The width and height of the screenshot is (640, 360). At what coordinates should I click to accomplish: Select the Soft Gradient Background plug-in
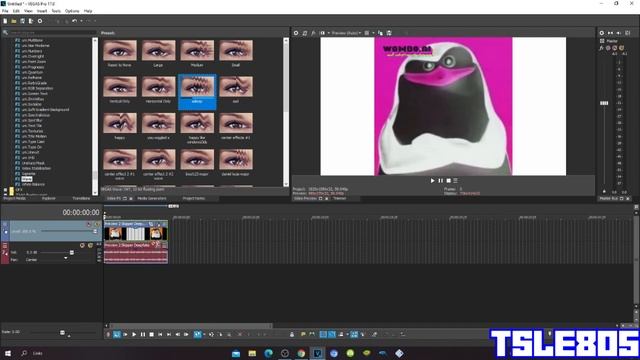coord(45,110)
